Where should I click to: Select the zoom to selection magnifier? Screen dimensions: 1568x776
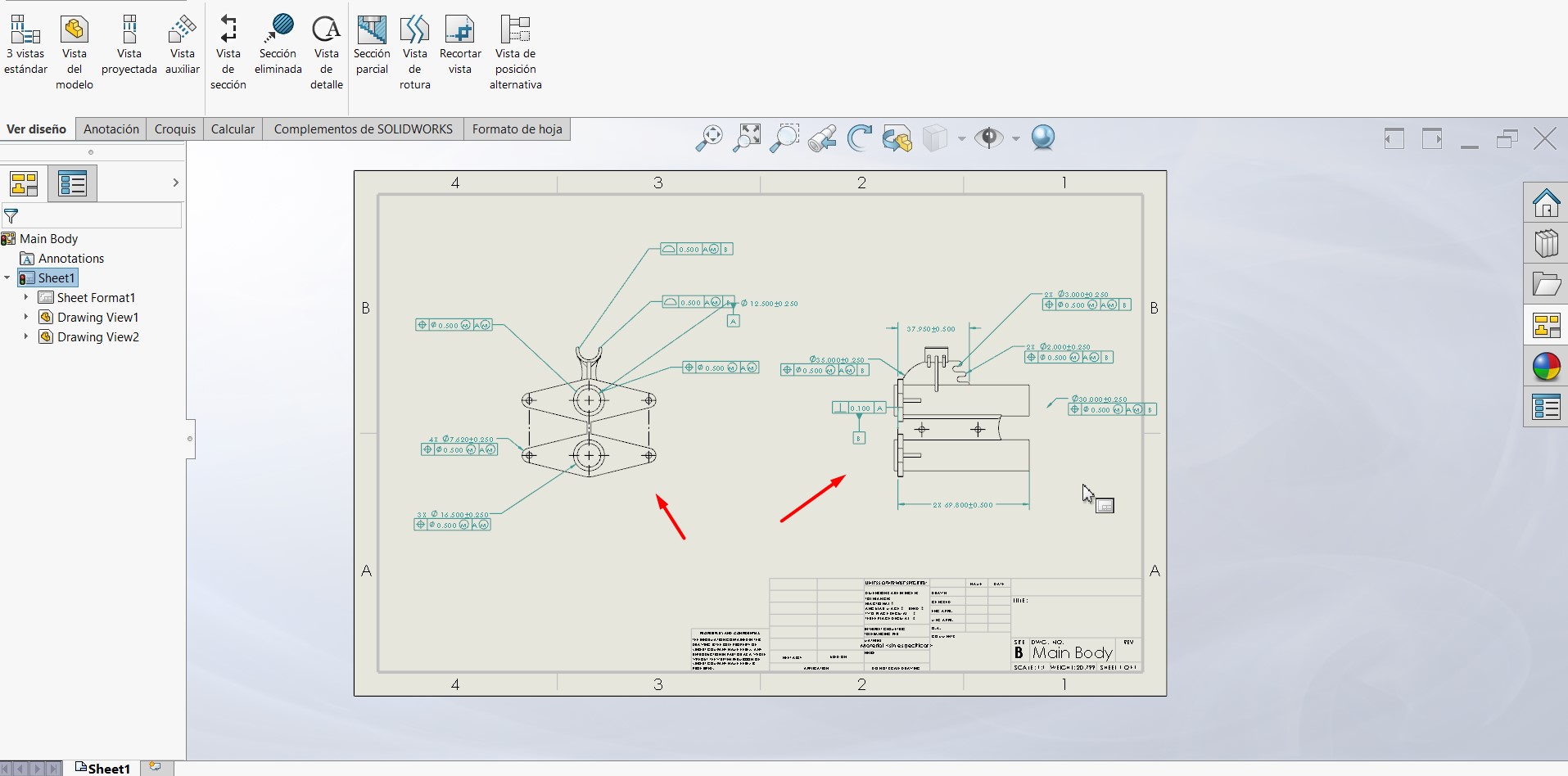coord(784,138)
